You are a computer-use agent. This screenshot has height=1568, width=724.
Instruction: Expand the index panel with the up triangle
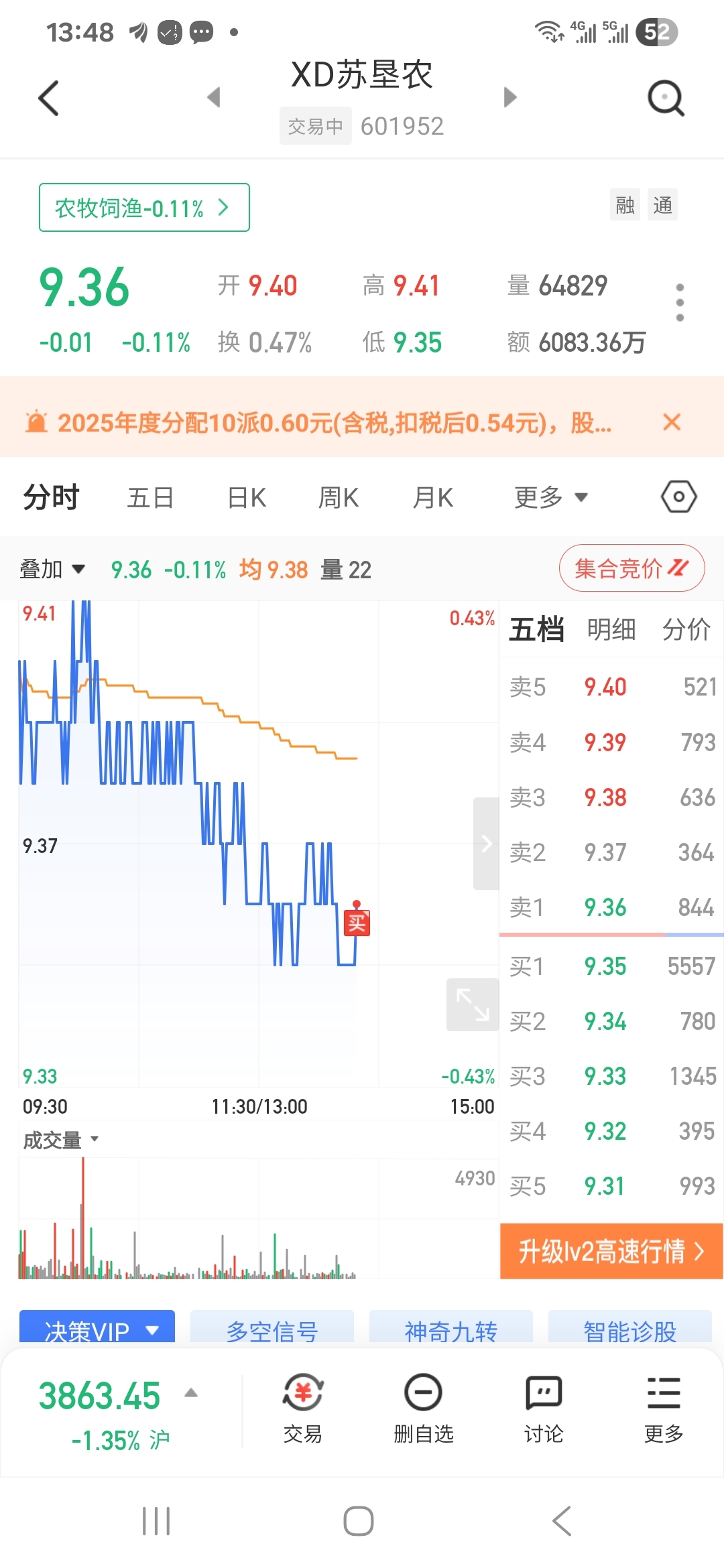(x=191, y=1393)
